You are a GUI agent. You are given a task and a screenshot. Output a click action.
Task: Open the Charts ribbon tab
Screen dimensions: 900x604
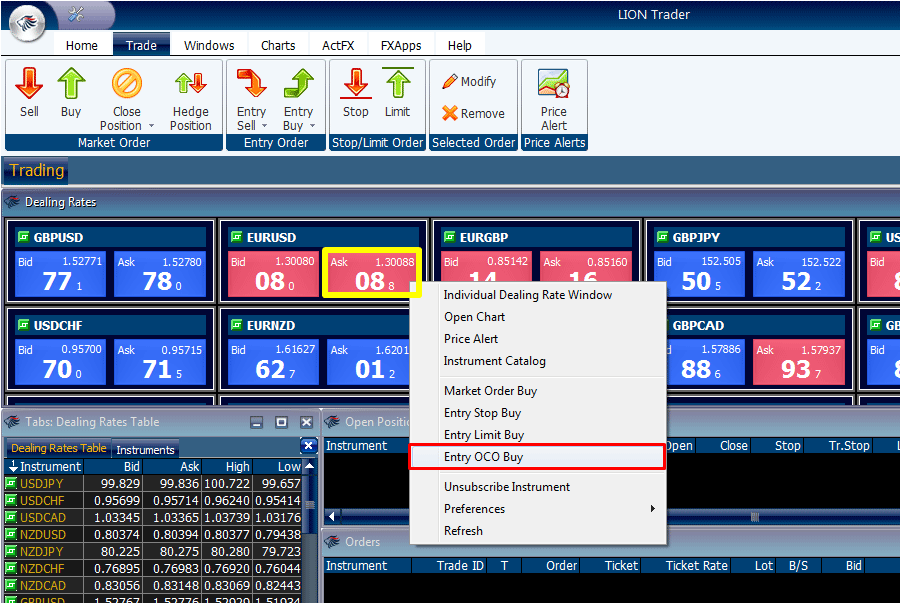pos(278,45)
